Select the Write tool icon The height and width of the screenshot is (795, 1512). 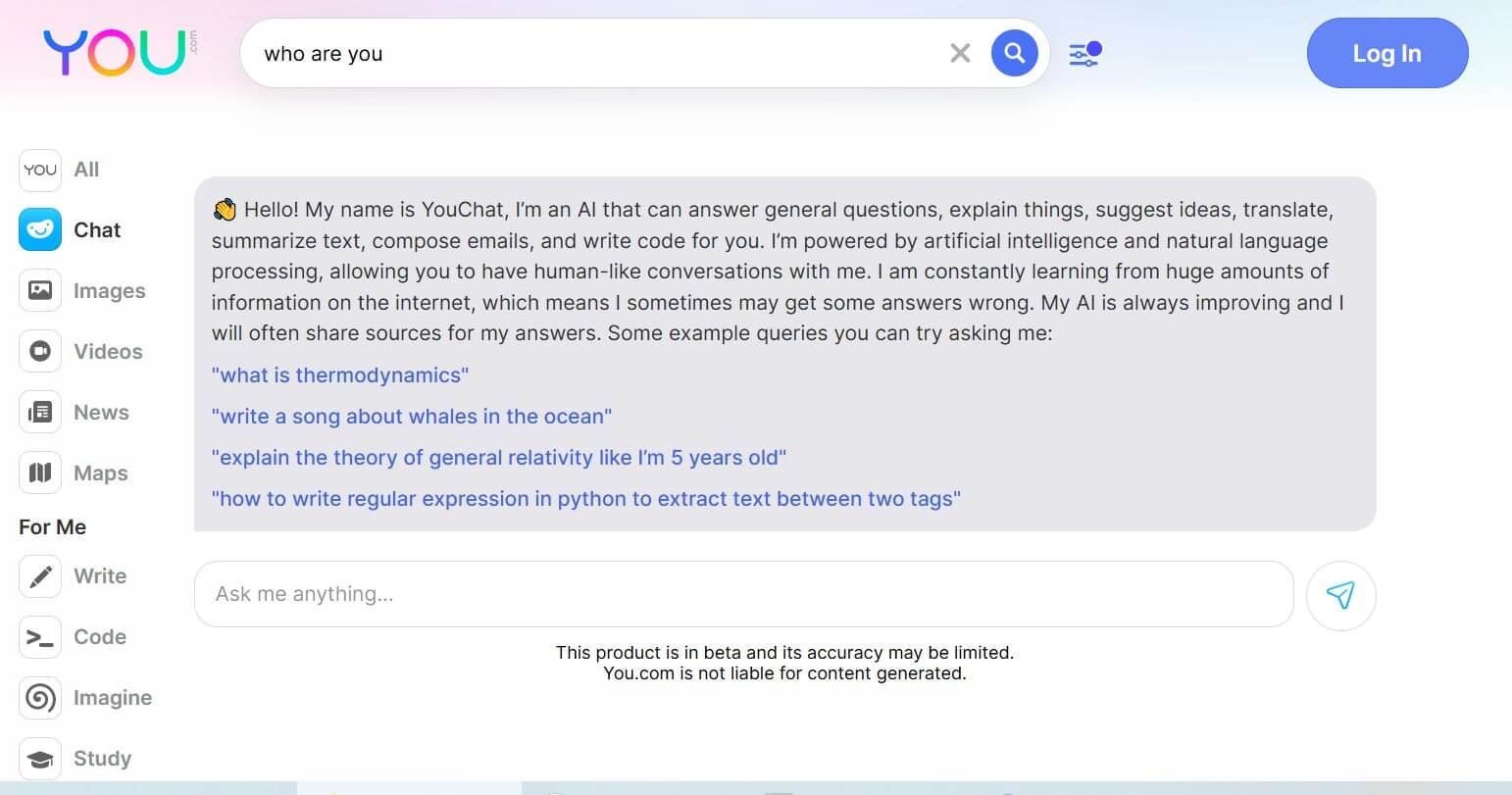pyautogui.click(x=39, y=576)
